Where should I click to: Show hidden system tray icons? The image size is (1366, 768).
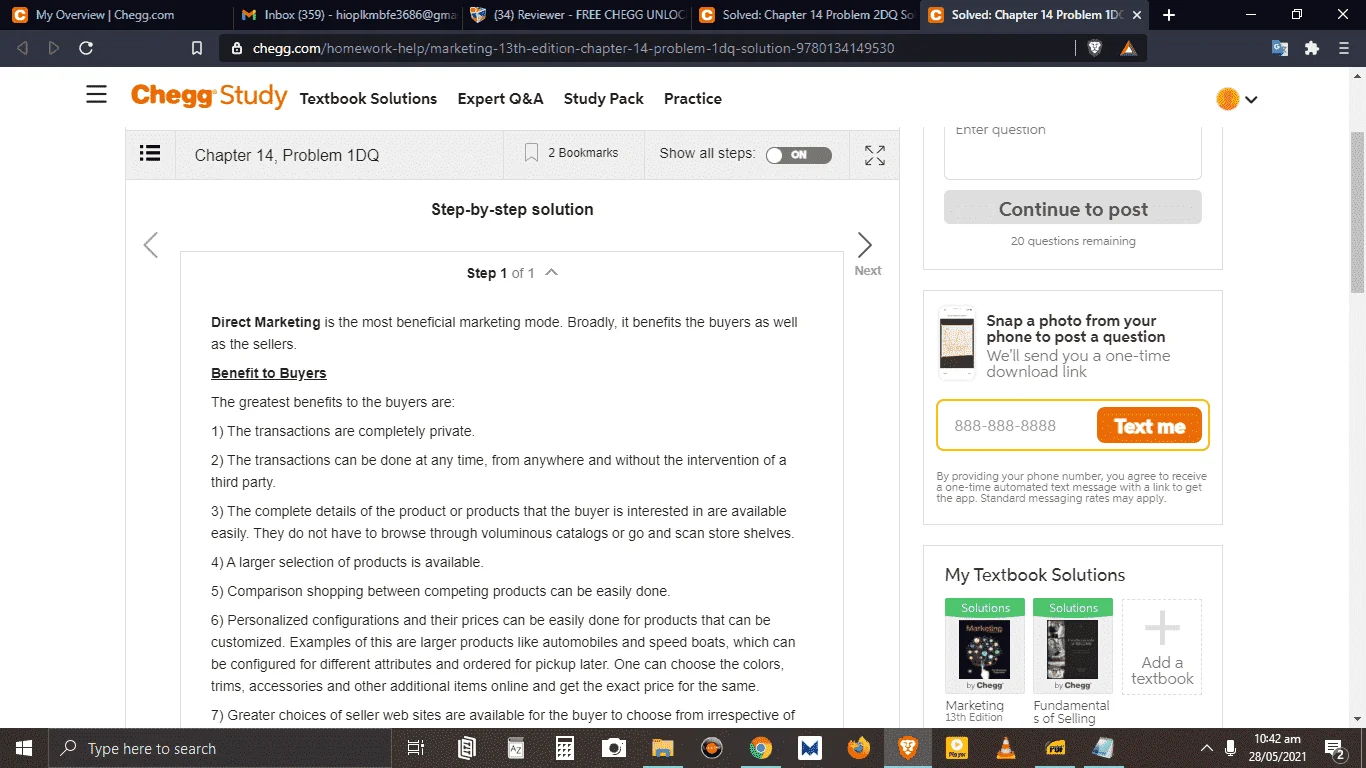1207,748
